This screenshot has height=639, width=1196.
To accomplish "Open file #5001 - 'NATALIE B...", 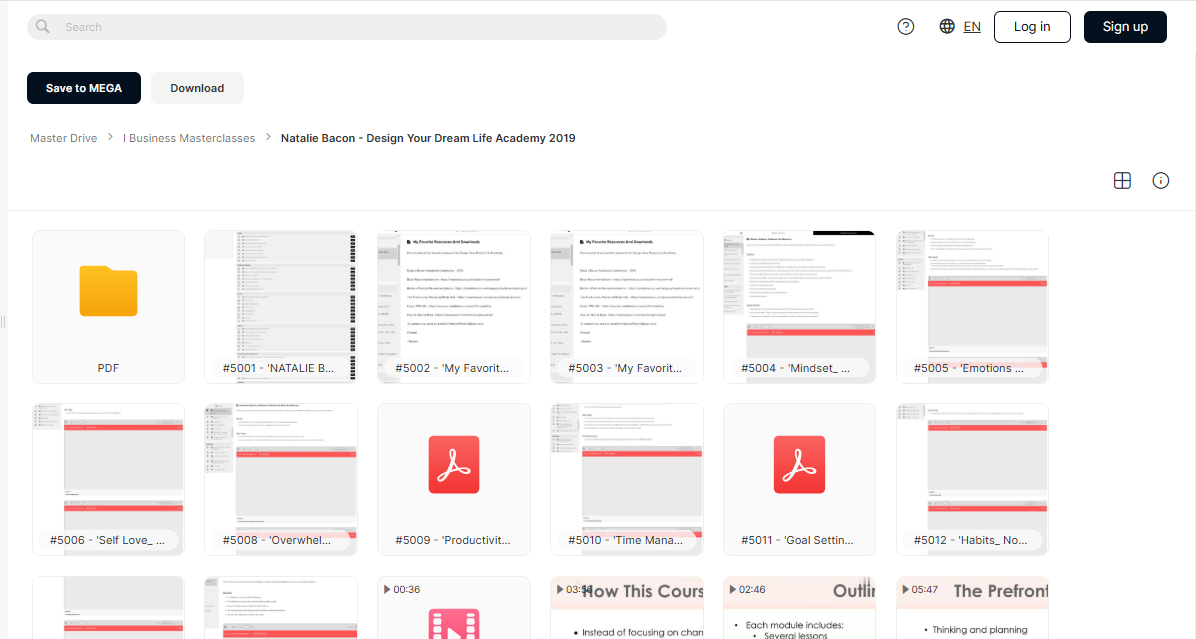I will pos(281,307).
